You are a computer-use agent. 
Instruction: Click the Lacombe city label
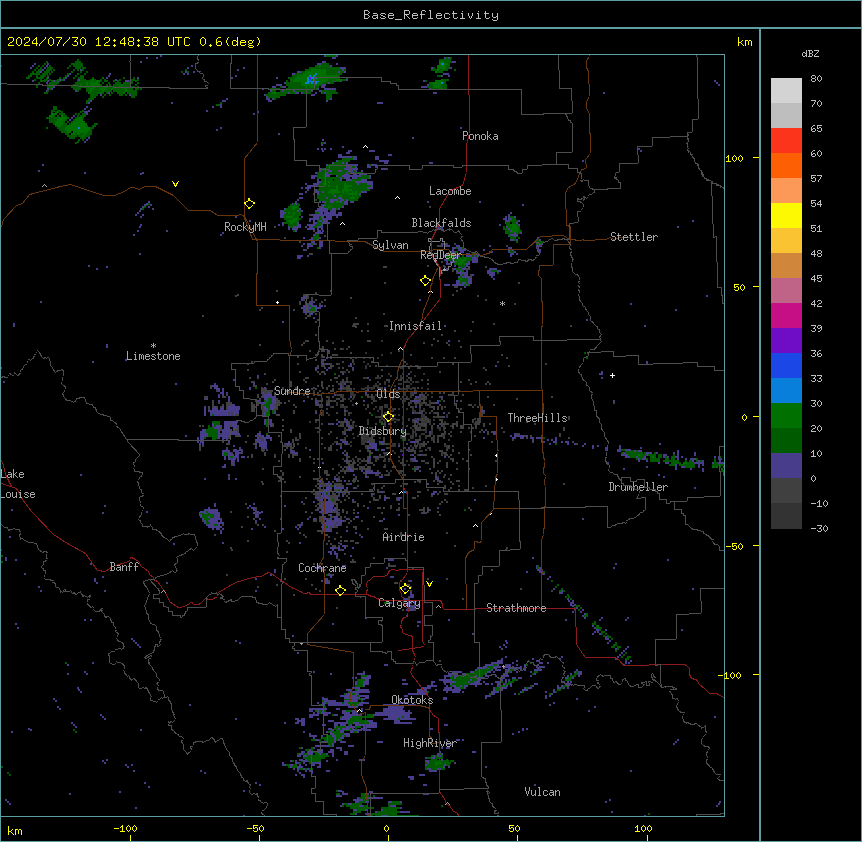click(450, 191)
